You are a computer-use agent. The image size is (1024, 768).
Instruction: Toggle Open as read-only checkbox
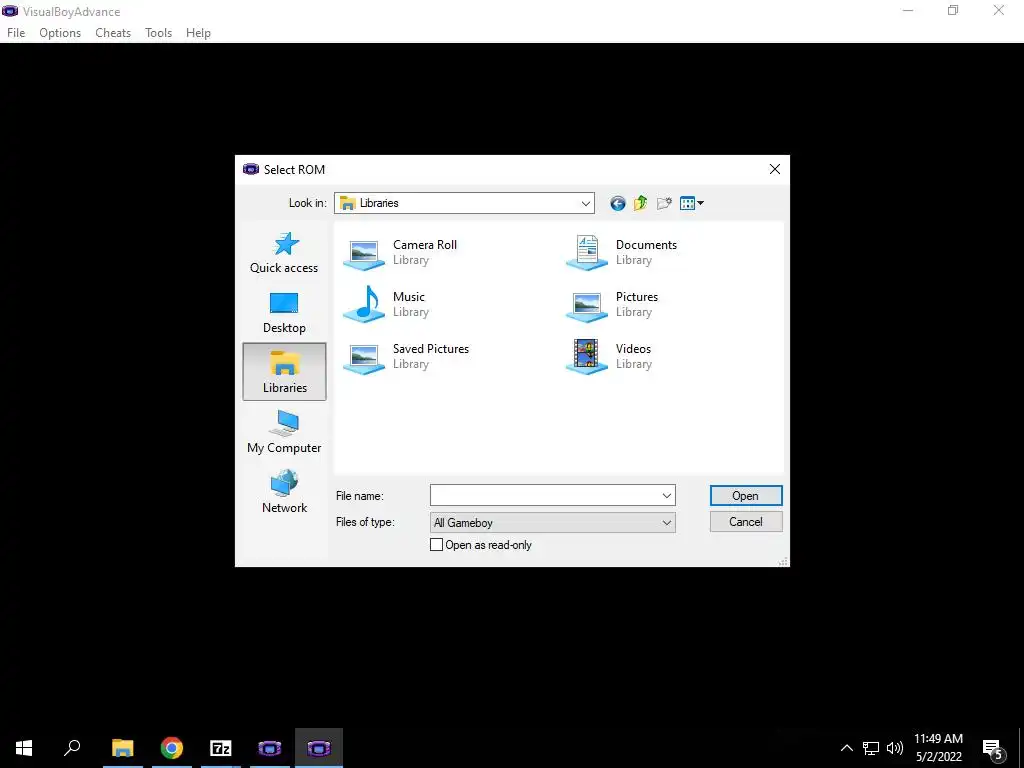[436, 545]
